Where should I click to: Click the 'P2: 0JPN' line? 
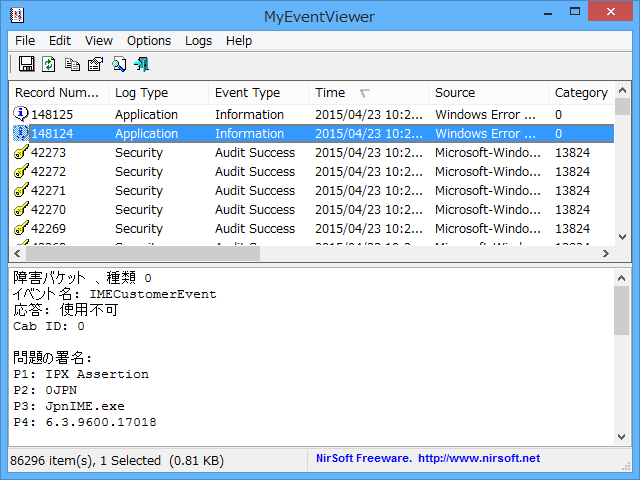click(45, 390)
